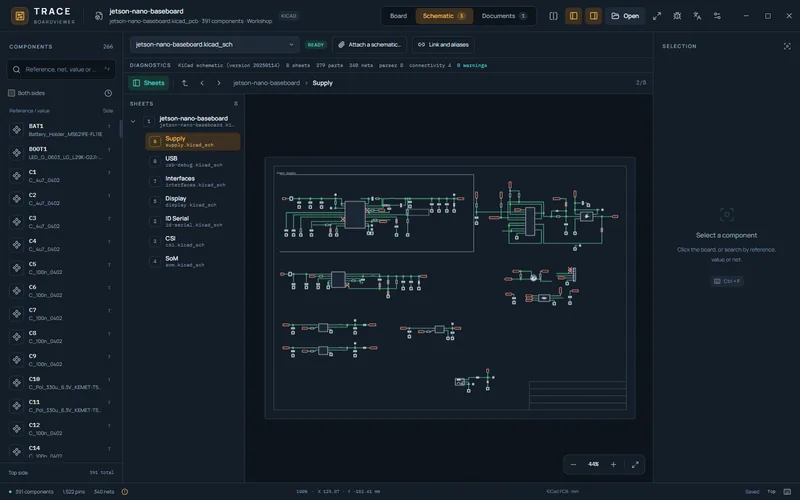Click the Open file button

625,16
